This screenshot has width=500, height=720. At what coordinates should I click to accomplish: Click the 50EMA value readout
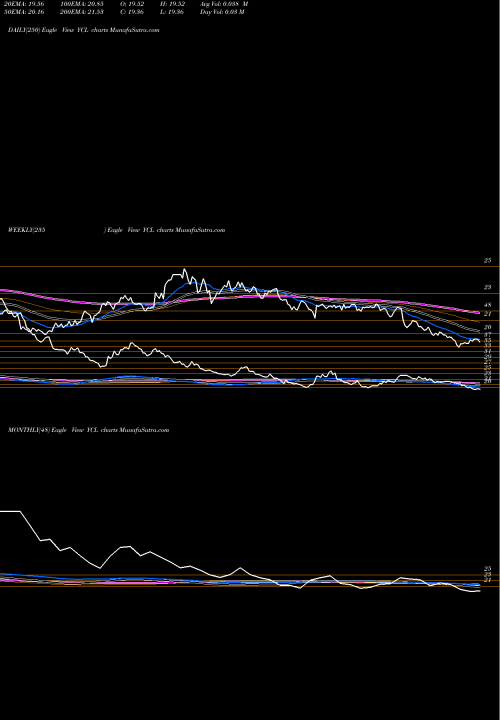tap(24, 12)
